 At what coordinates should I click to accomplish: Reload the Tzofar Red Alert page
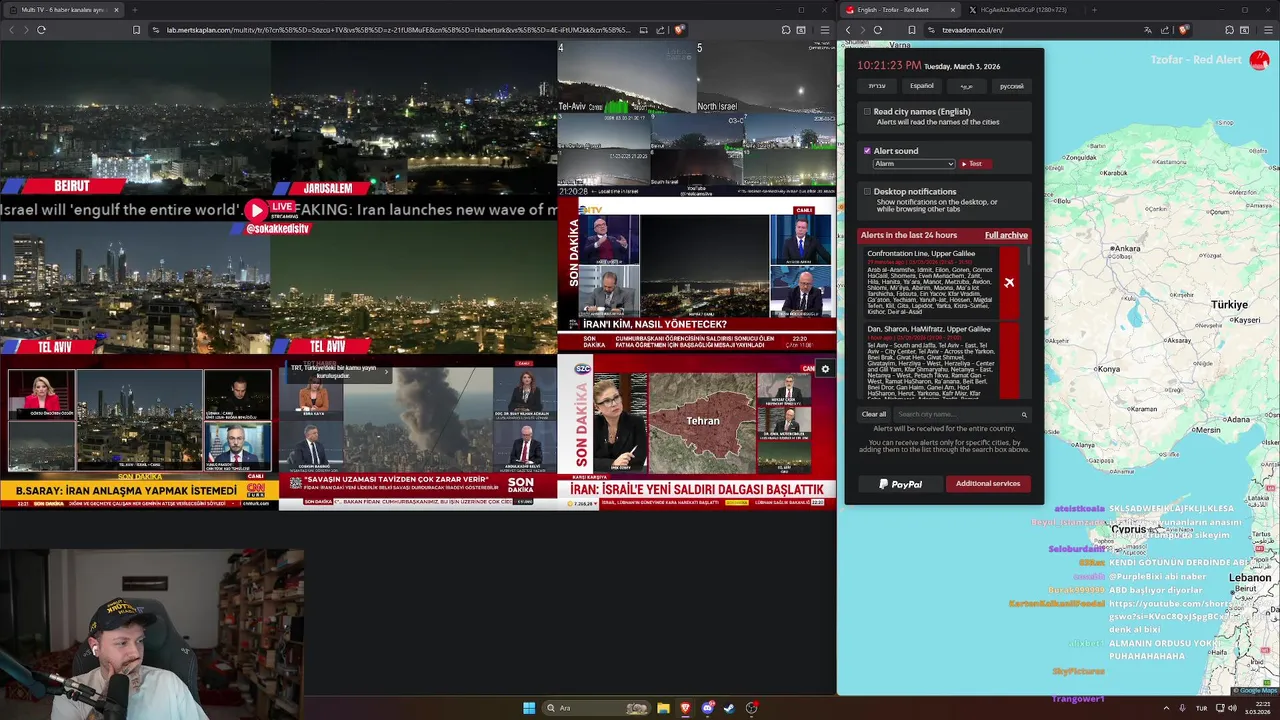(878, 30)
